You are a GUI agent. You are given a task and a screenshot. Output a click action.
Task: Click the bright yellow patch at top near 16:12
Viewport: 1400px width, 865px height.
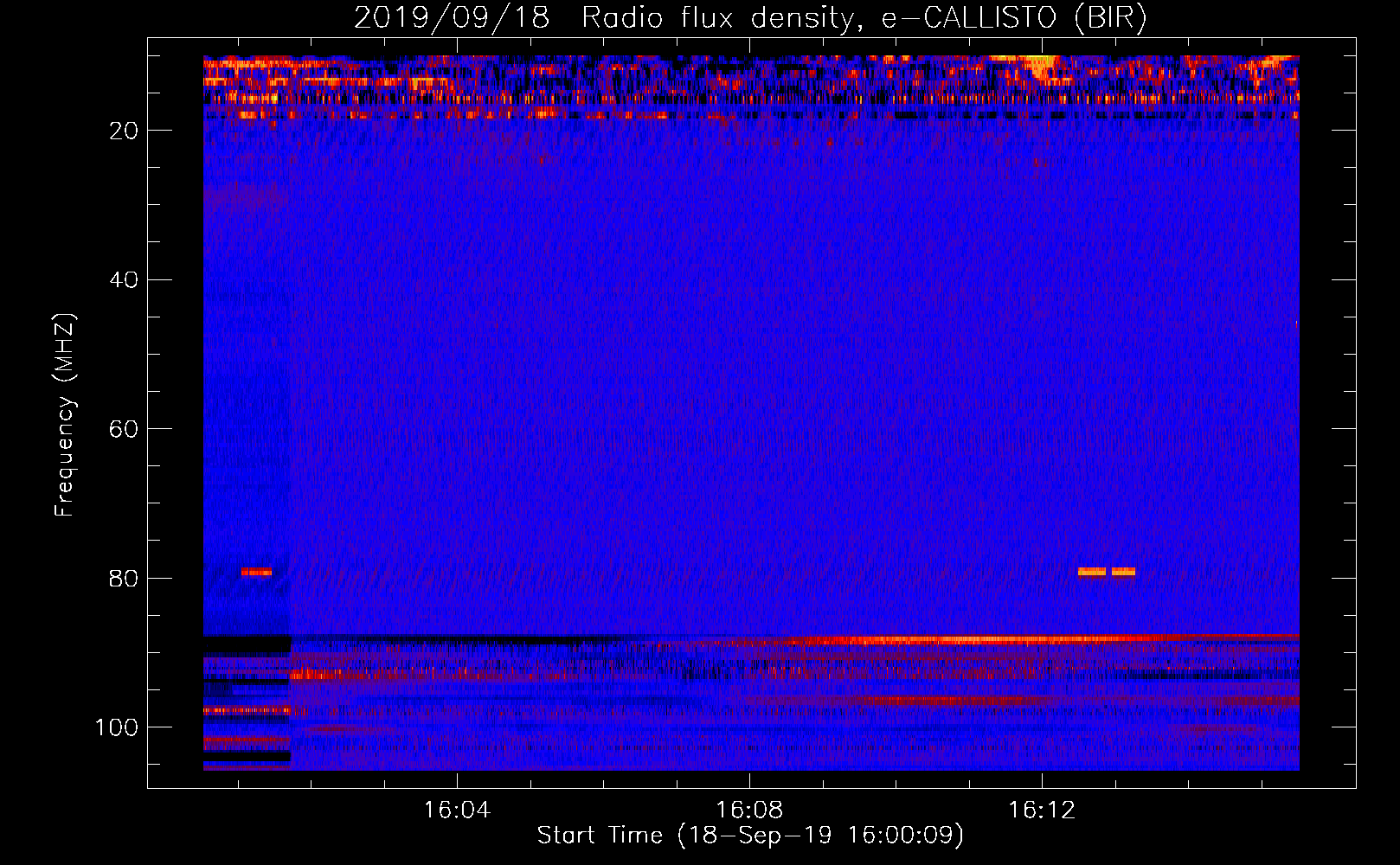coord(1041,66)
